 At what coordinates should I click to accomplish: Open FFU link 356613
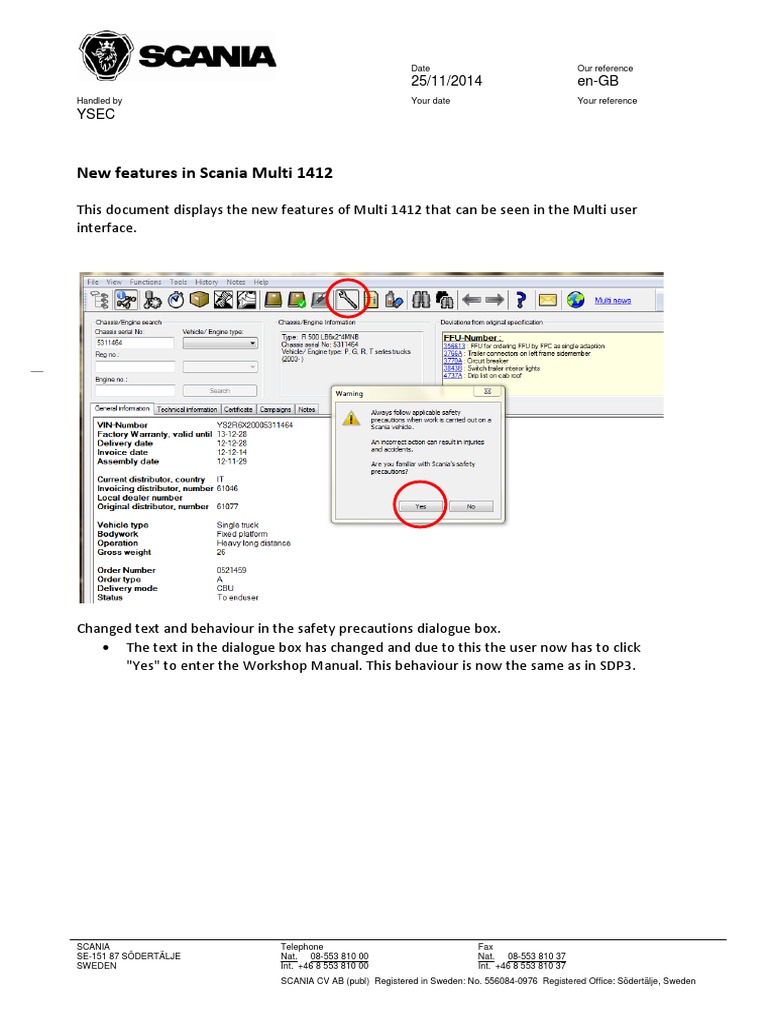point(454,345)
